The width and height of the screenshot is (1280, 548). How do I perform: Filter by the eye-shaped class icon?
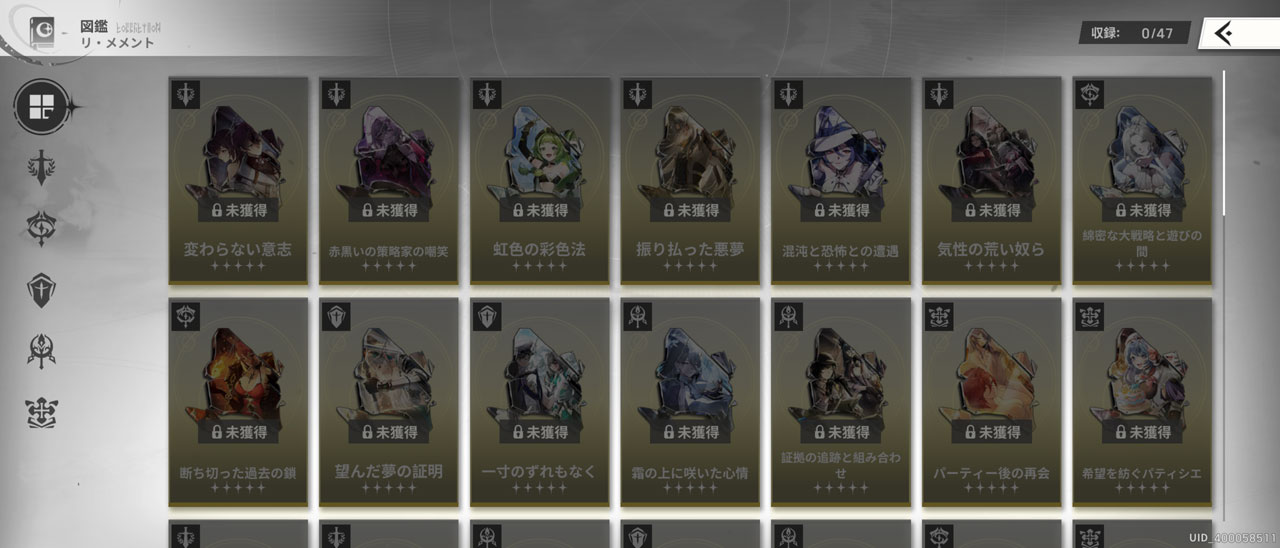coord(42,229)
